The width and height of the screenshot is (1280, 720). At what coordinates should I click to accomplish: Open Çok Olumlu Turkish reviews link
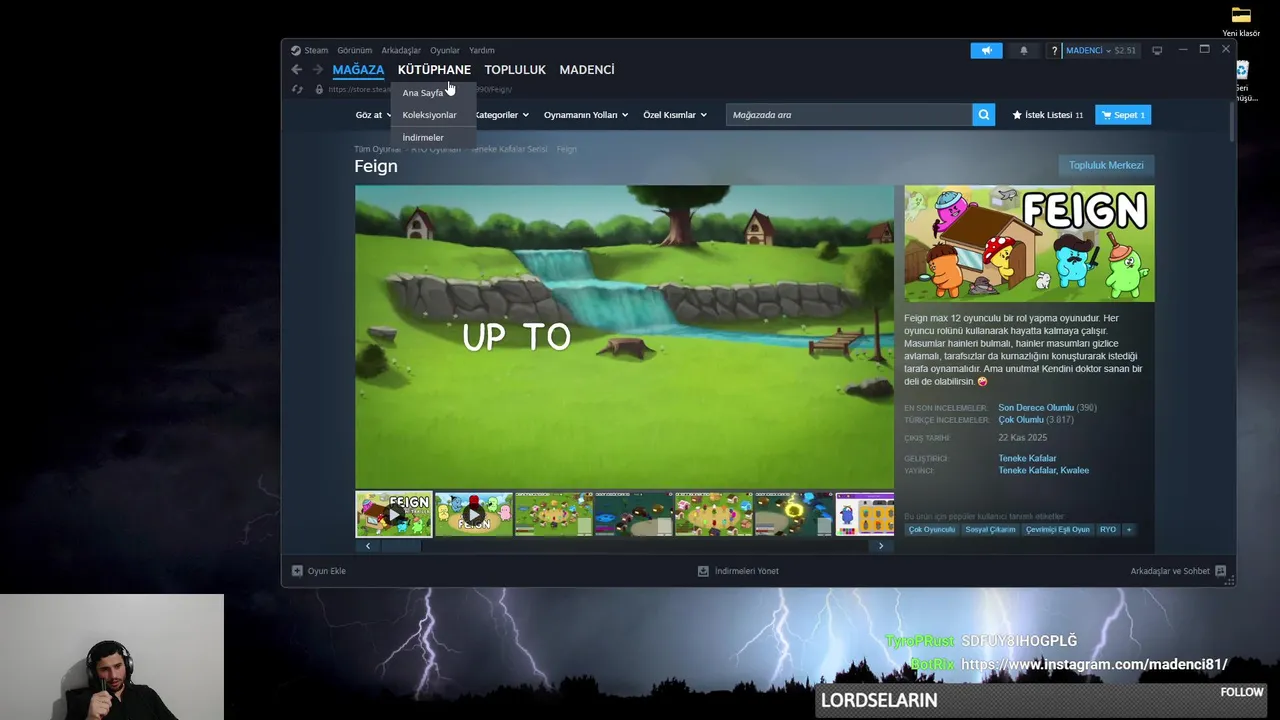tap(1021, 420)
